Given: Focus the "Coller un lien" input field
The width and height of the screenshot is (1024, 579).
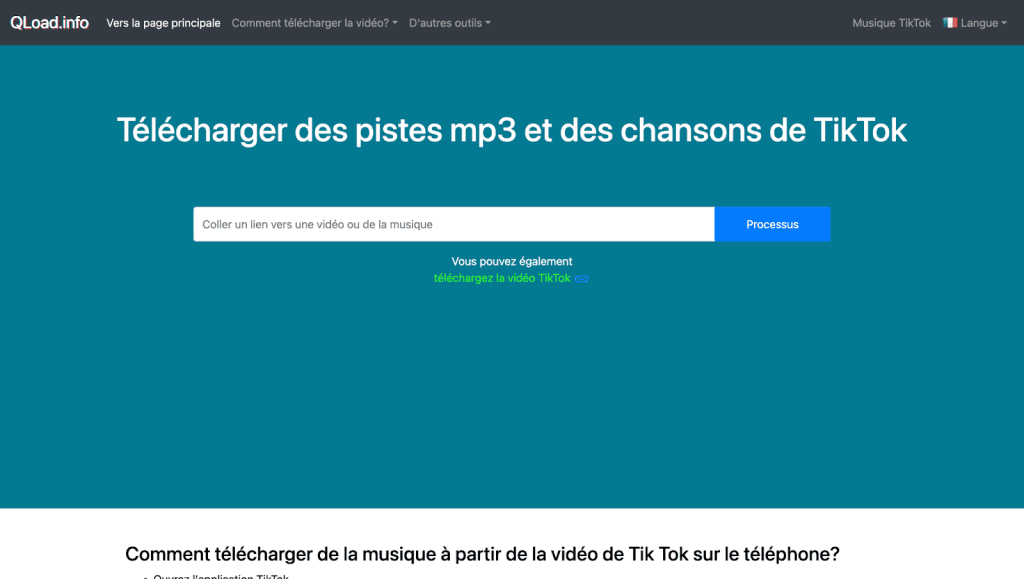Looking at the screenshot, I should (x=453, y=224).
